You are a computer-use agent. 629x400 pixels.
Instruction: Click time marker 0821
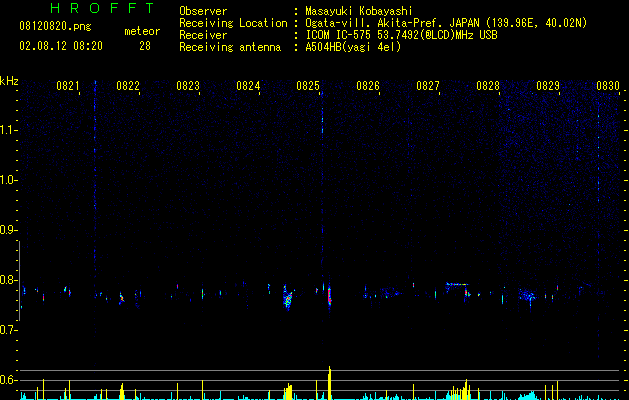pyautogui.click(x=67, y=86)
